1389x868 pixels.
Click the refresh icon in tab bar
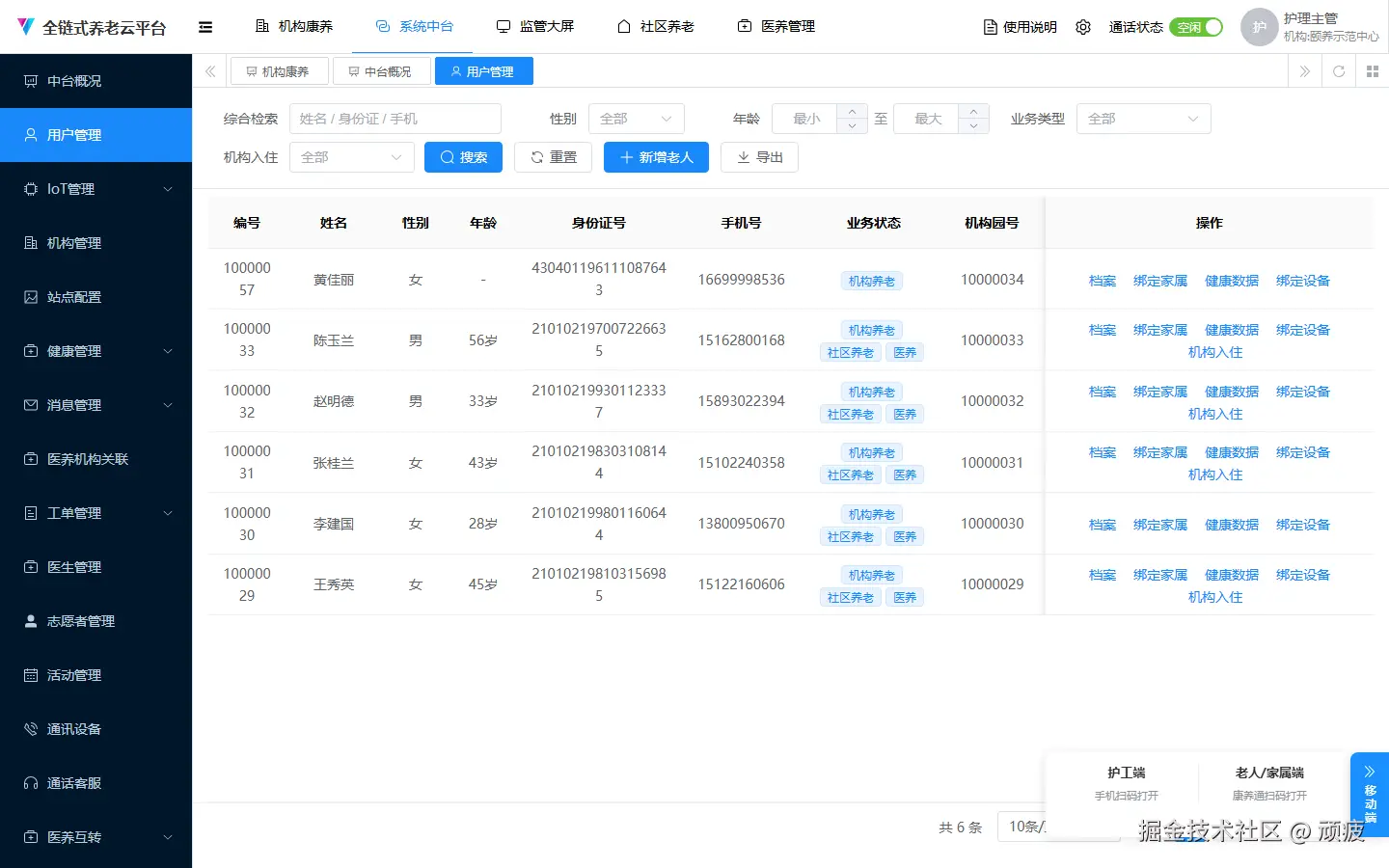pos(1339,71)
